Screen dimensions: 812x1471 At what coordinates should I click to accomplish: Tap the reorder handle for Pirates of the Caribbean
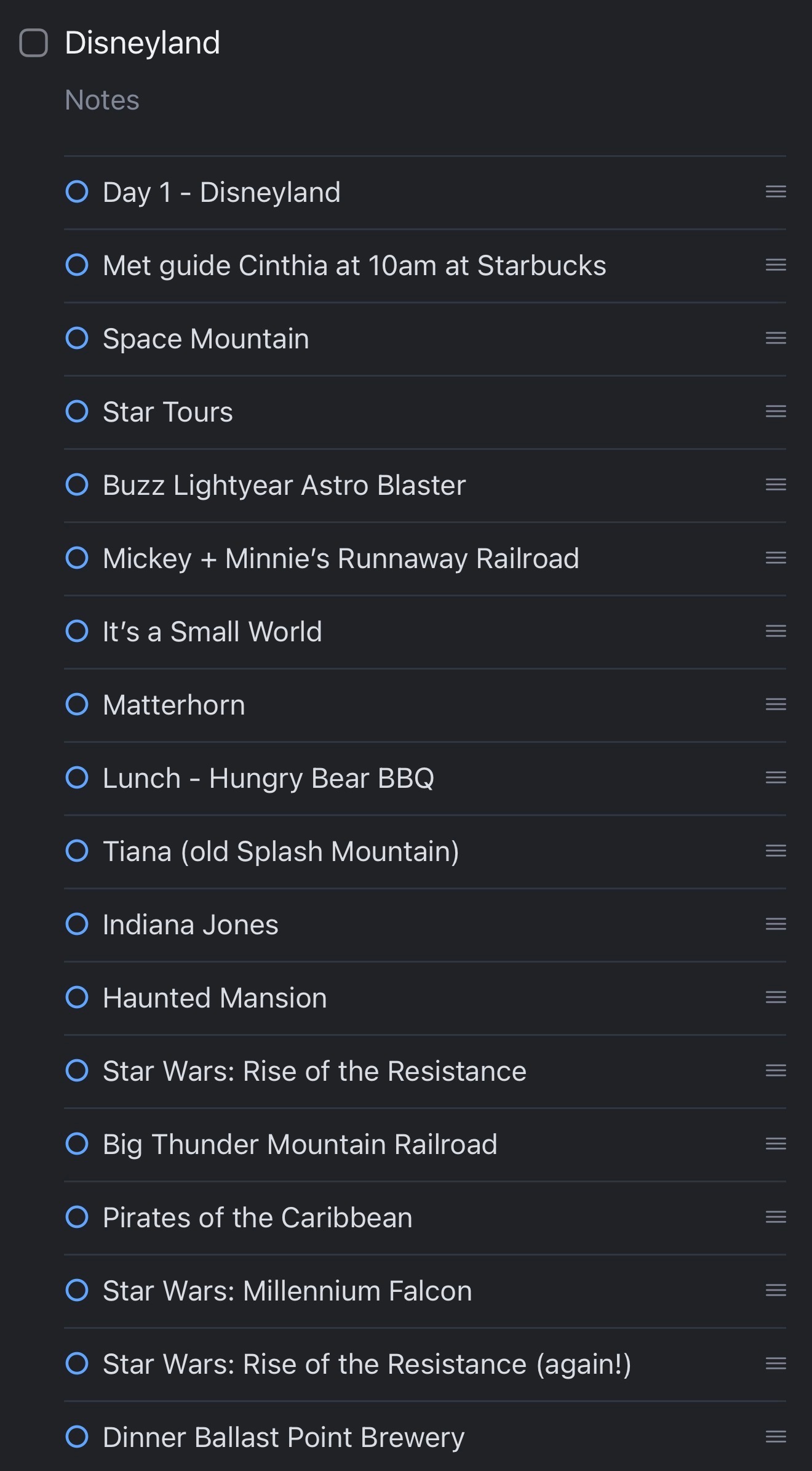pos(776,1217)
